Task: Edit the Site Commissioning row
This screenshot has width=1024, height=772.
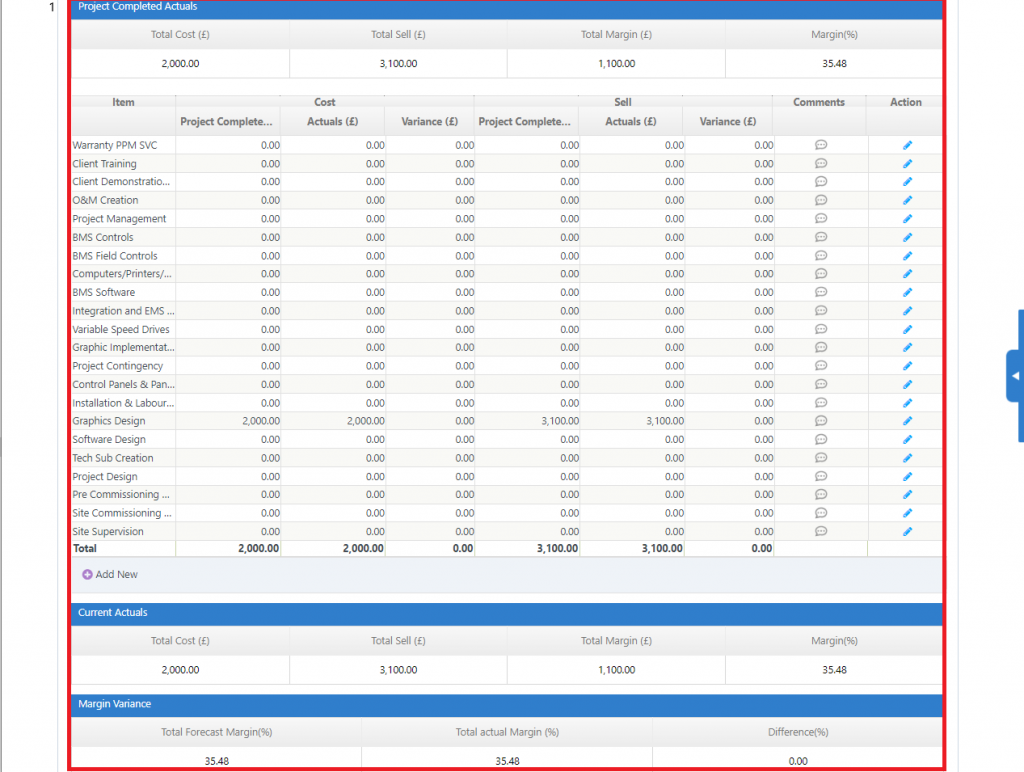Action: click(x=907, y=513)
